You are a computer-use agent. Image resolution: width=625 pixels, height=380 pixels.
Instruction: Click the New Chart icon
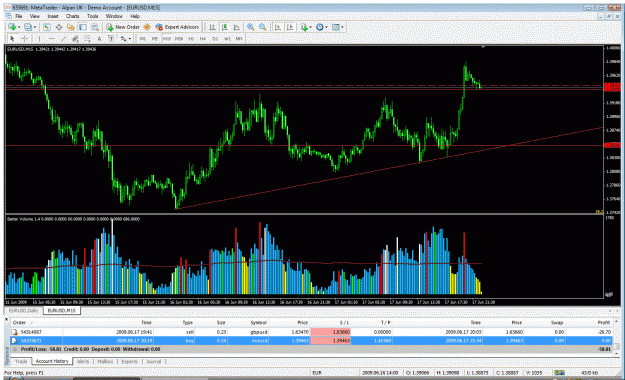(x=12, y=27)
